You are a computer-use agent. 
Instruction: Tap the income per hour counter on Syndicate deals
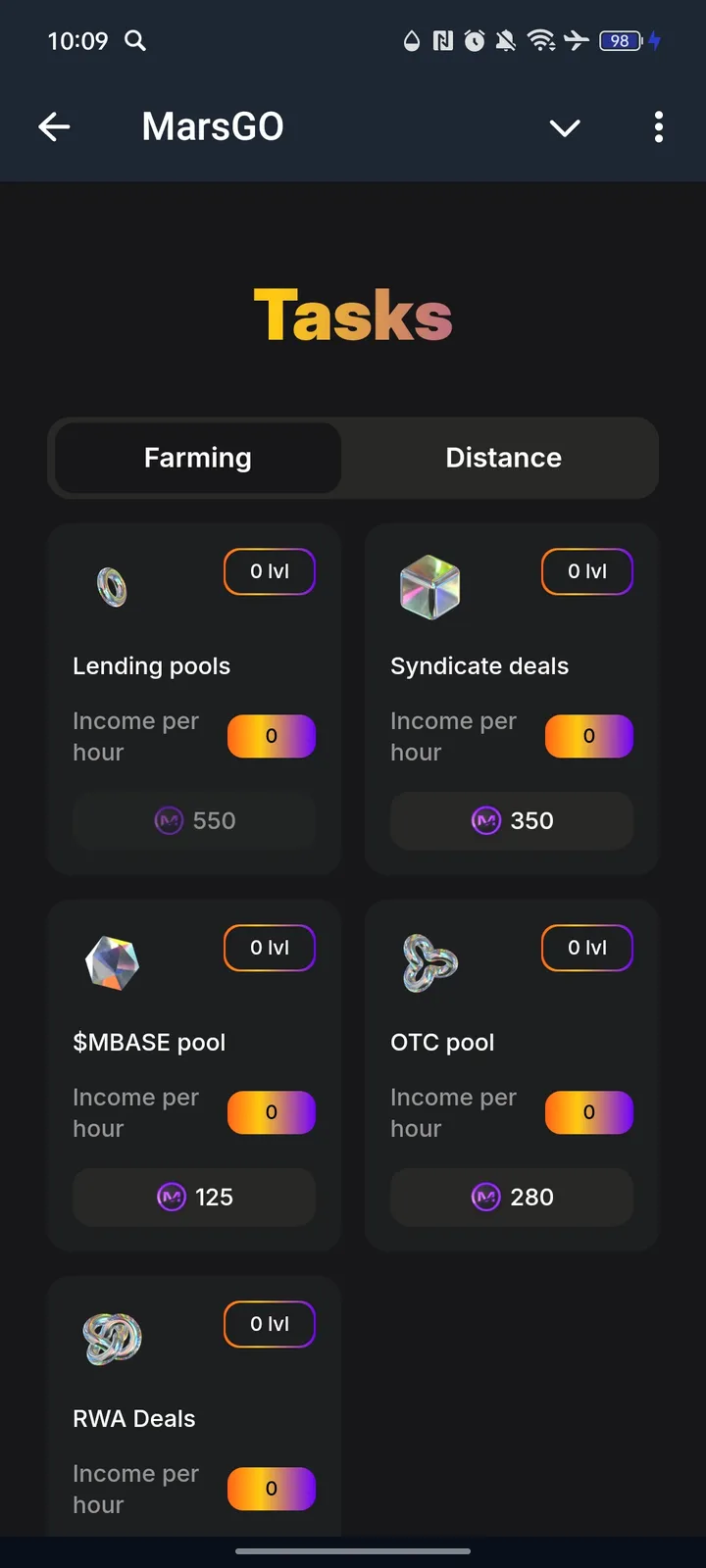click(x=588, y=736)
